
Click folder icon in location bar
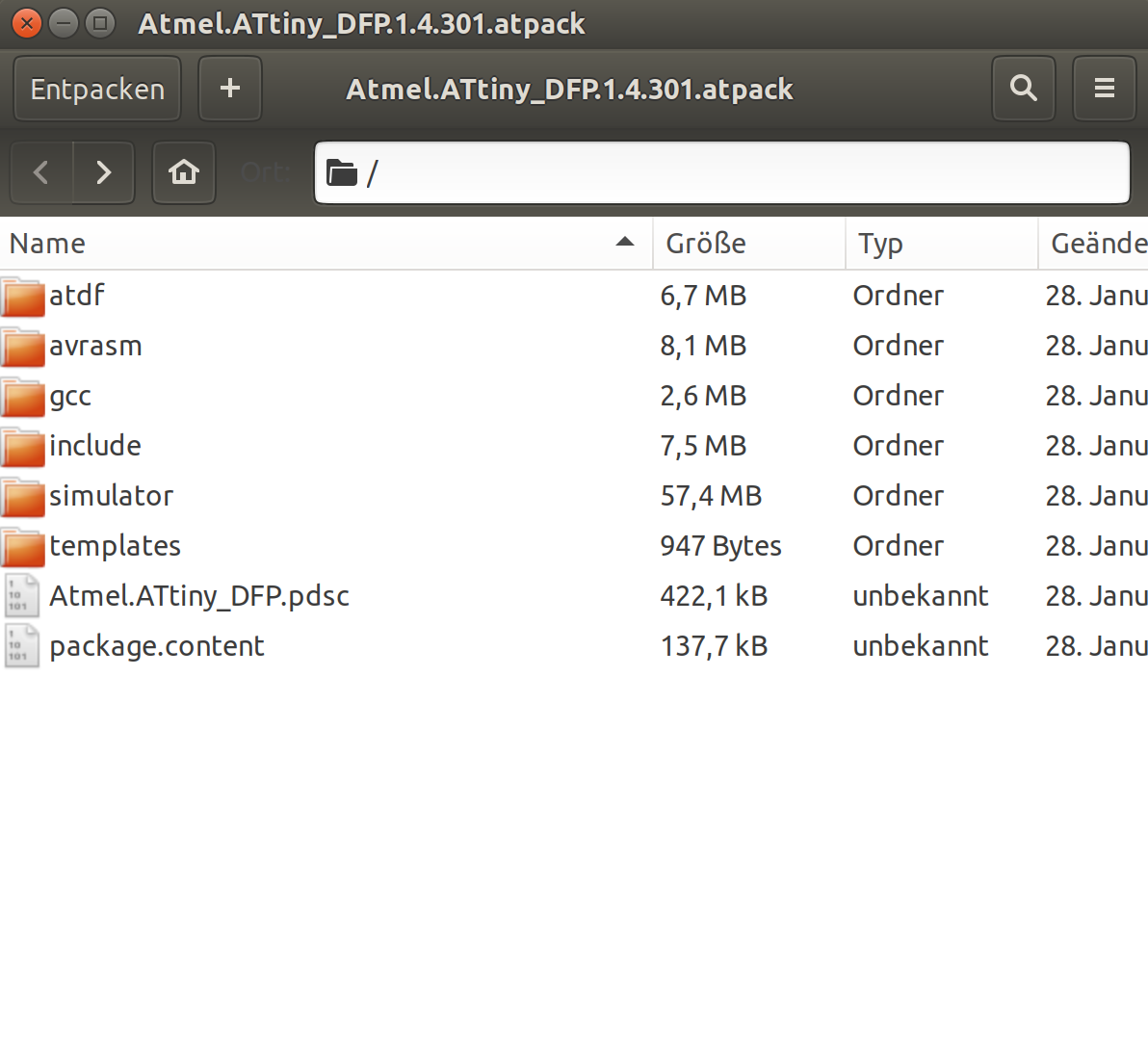pyautogui.click(x=342, y=173)
